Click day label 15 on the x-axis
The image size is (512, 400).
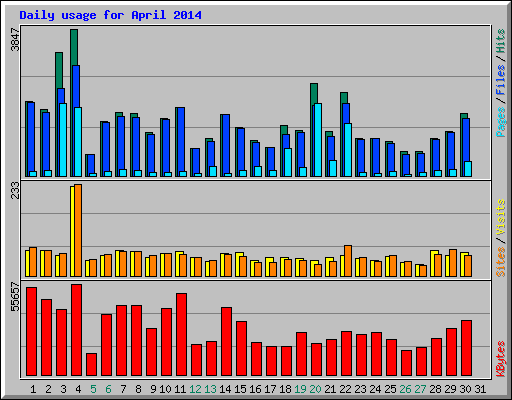pyautogui.click(x=240, y=389)
